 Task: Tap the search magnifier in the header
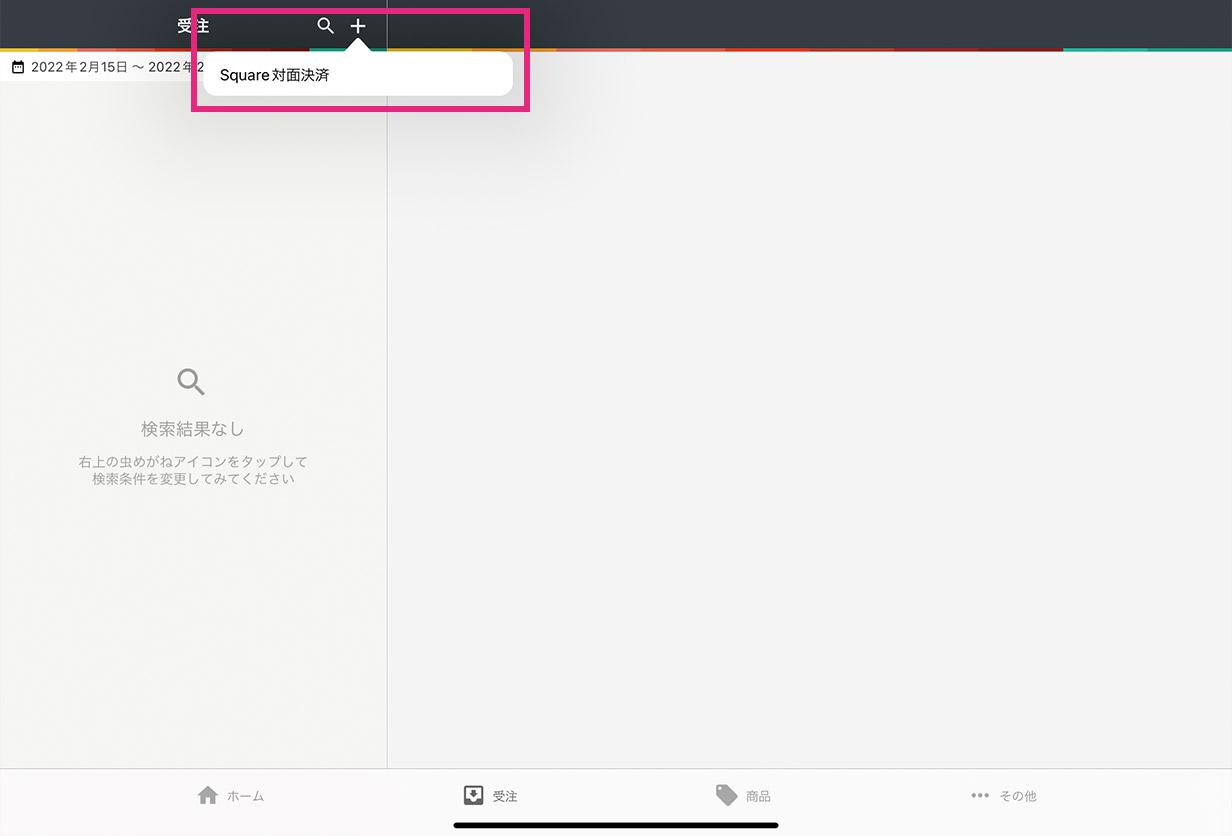click(325, 26)
